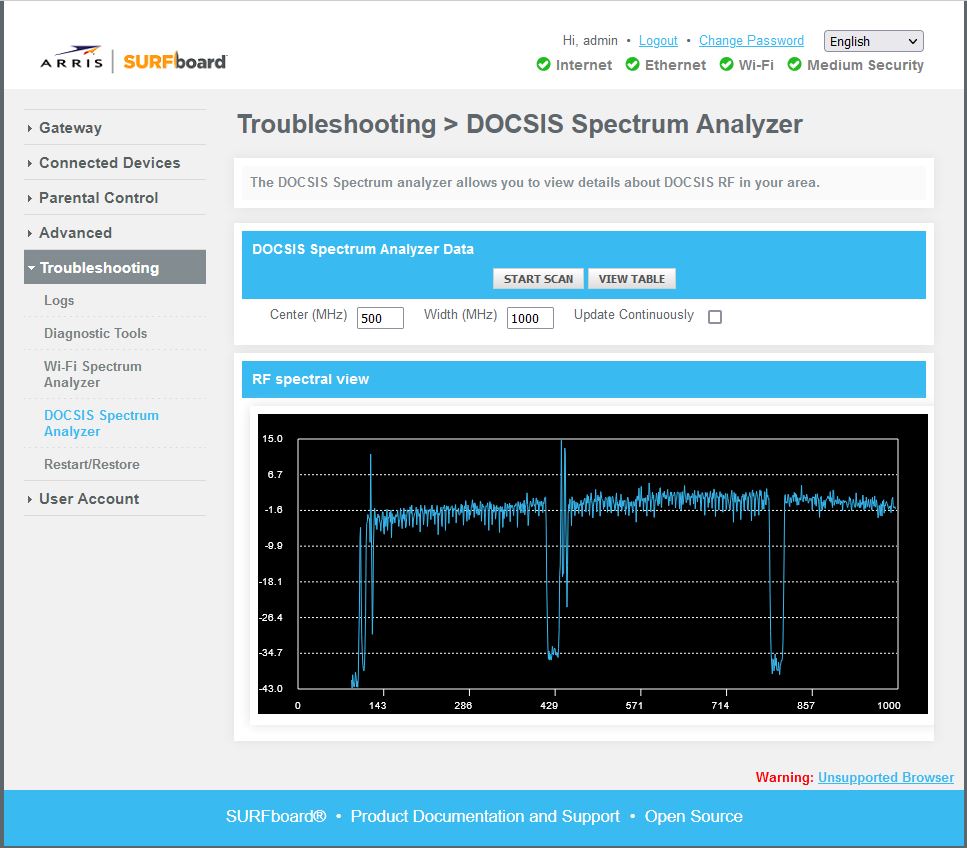
Task: Open Diagnostic Tools page
Action: [x=96, y=333]
